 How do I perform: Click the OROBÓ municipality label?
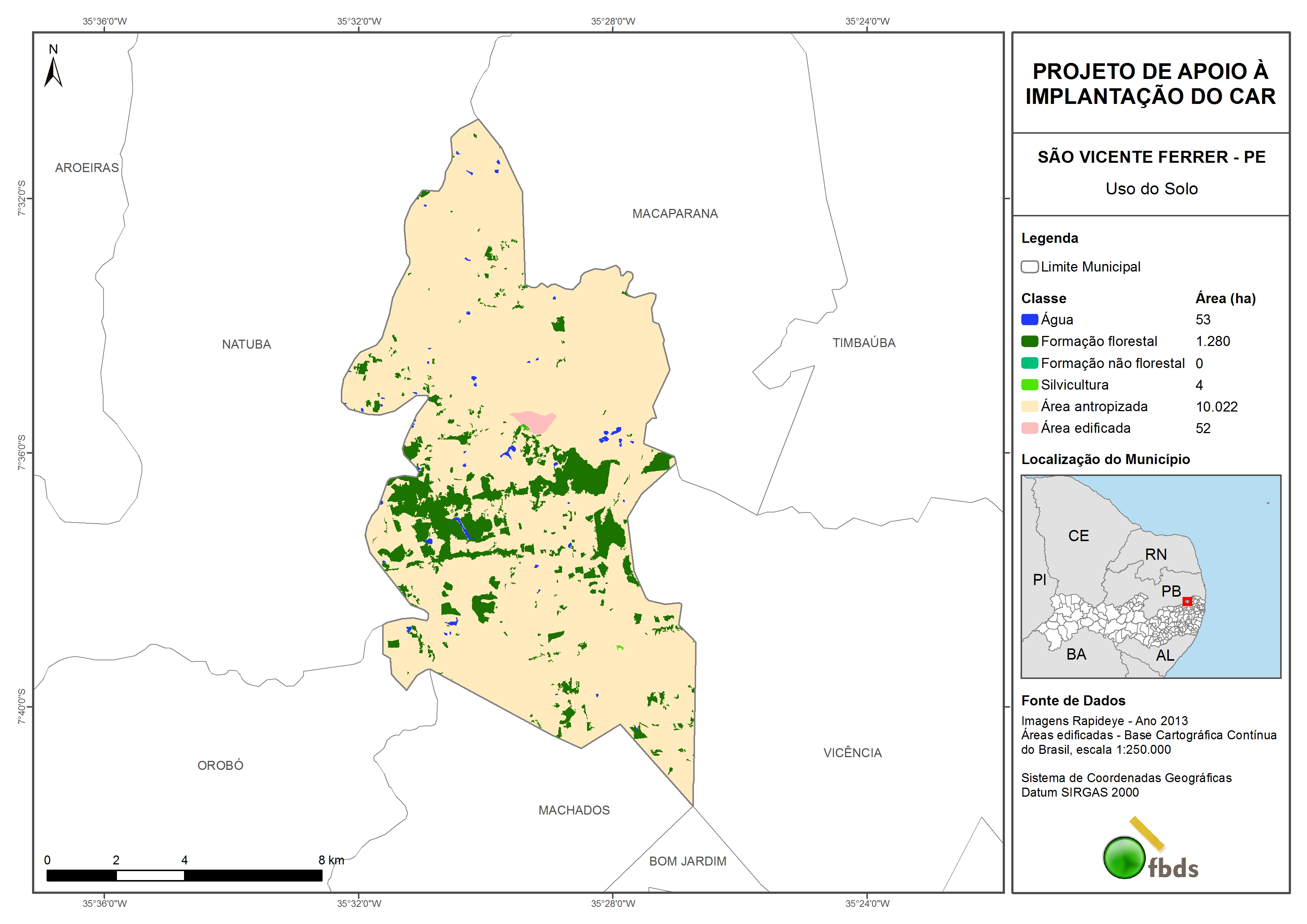[220, 765]
